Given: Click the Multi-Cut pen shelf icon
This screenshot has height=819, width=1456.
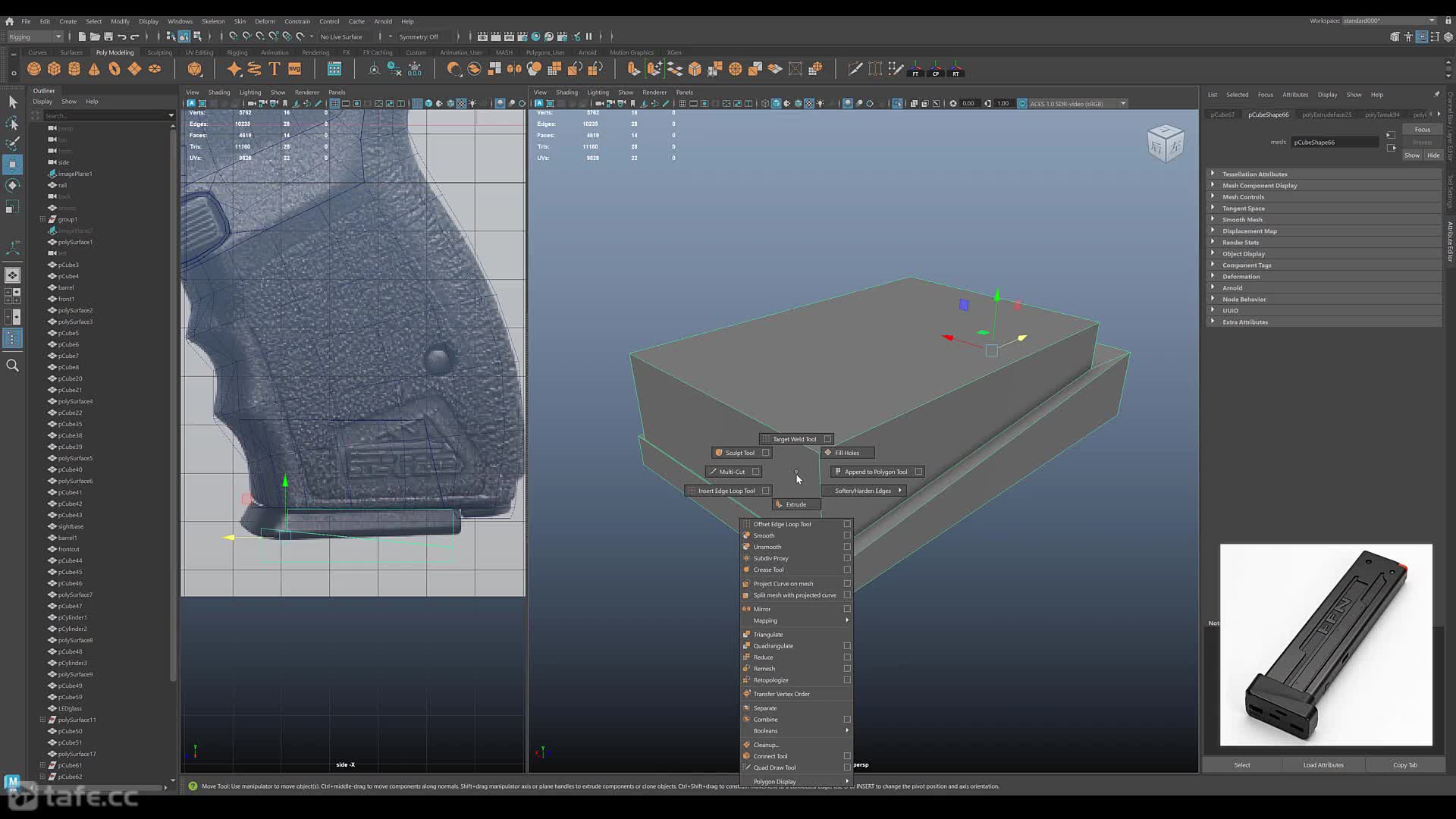Looking at the screenshot, I should (855, 69).
